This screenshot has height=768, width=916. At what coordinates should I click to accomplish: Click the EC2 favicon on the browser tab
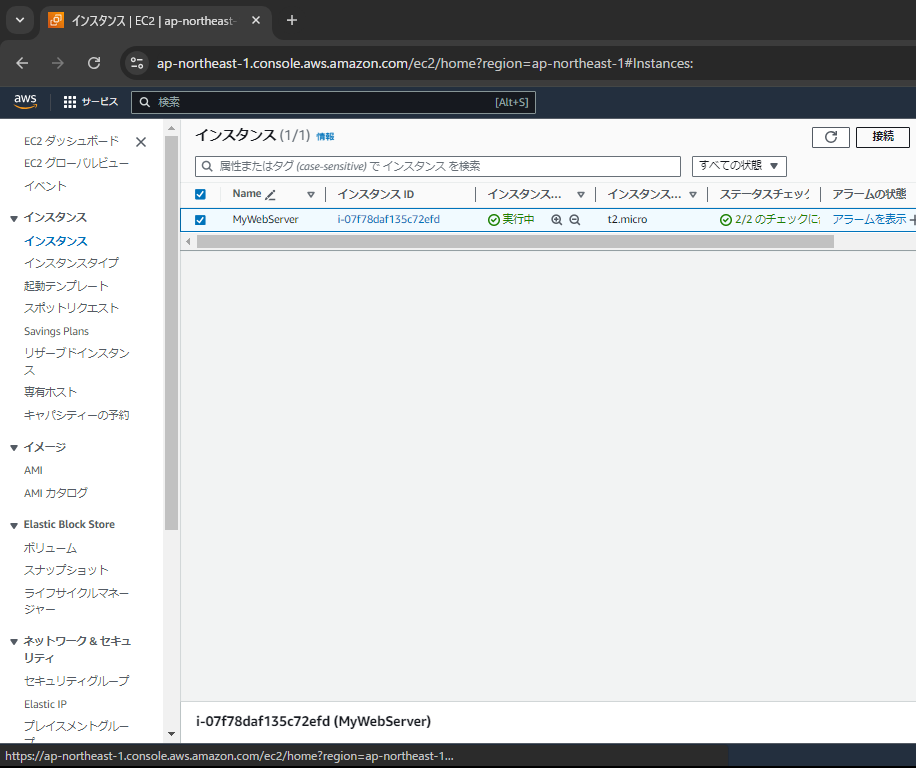[56, 20]
